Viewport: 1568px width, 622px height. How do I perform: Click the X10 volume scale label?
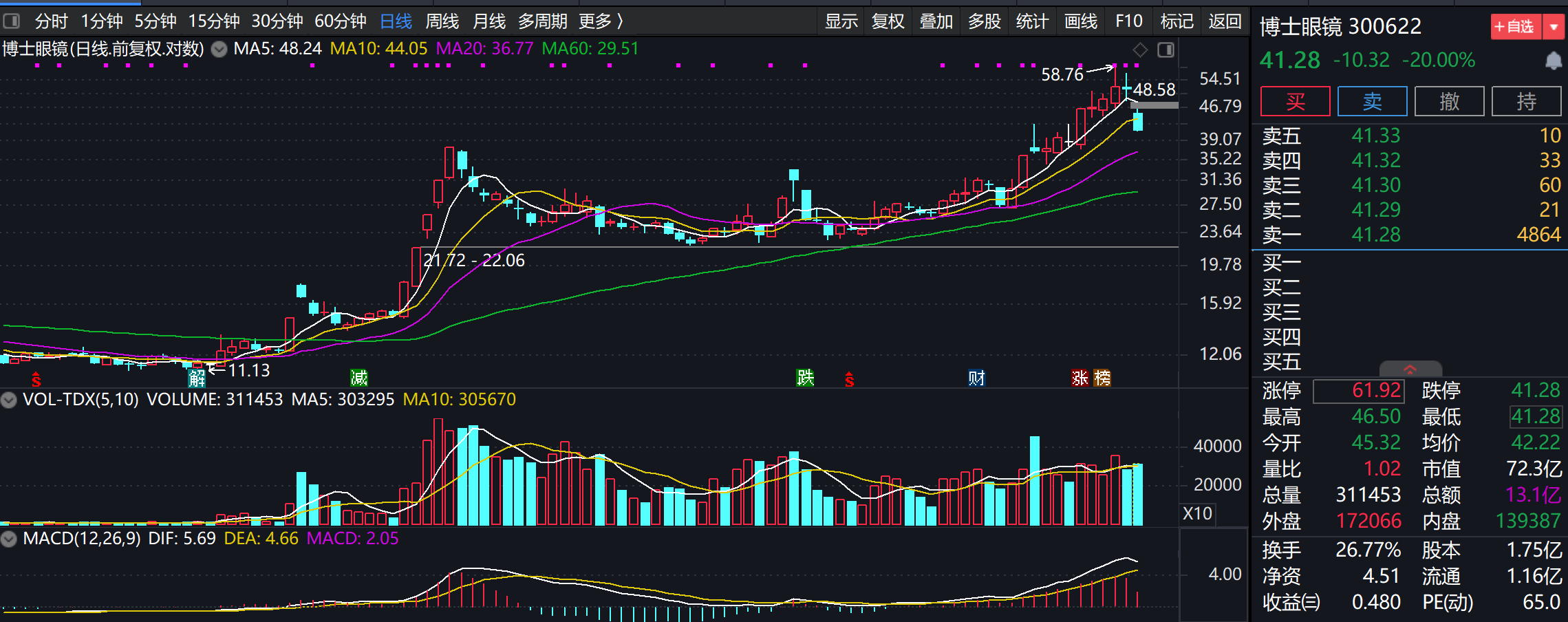click(1197, 513)
